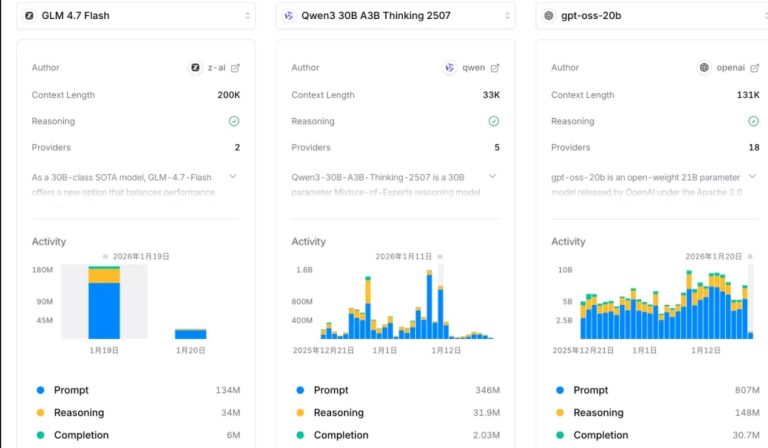This screenshot has height=448, width=768.
Task: Click the qwen author logo icon
Action: [450, 68]
